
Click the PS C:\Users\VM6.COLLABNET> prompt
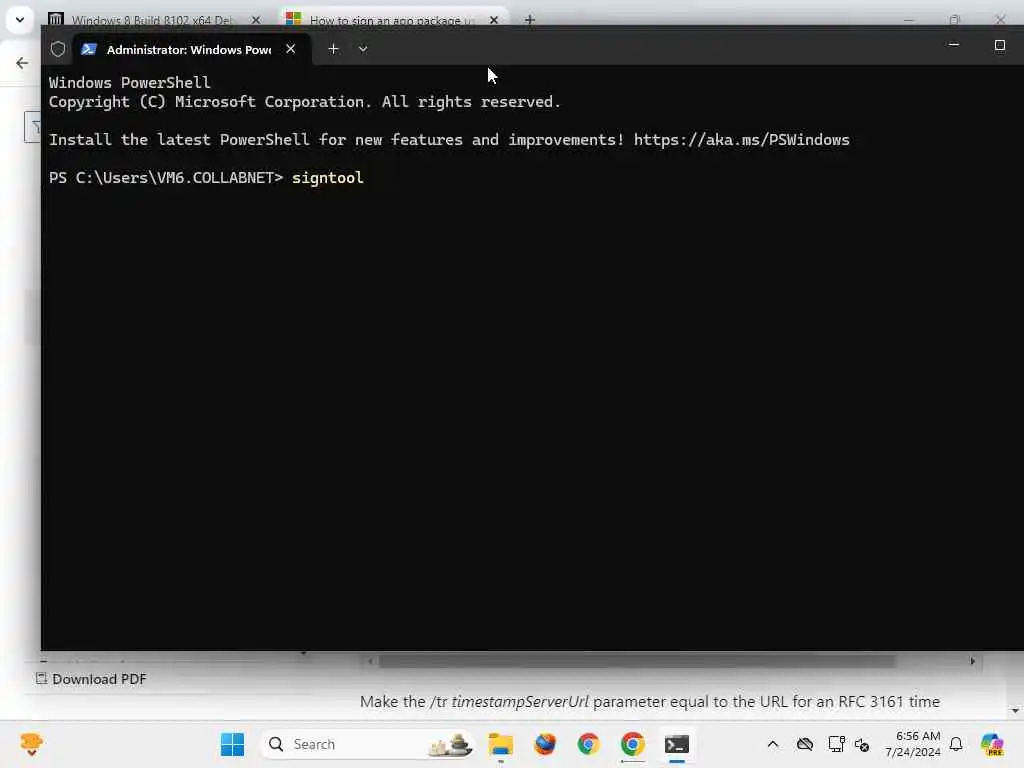click(x=166, y=178)
